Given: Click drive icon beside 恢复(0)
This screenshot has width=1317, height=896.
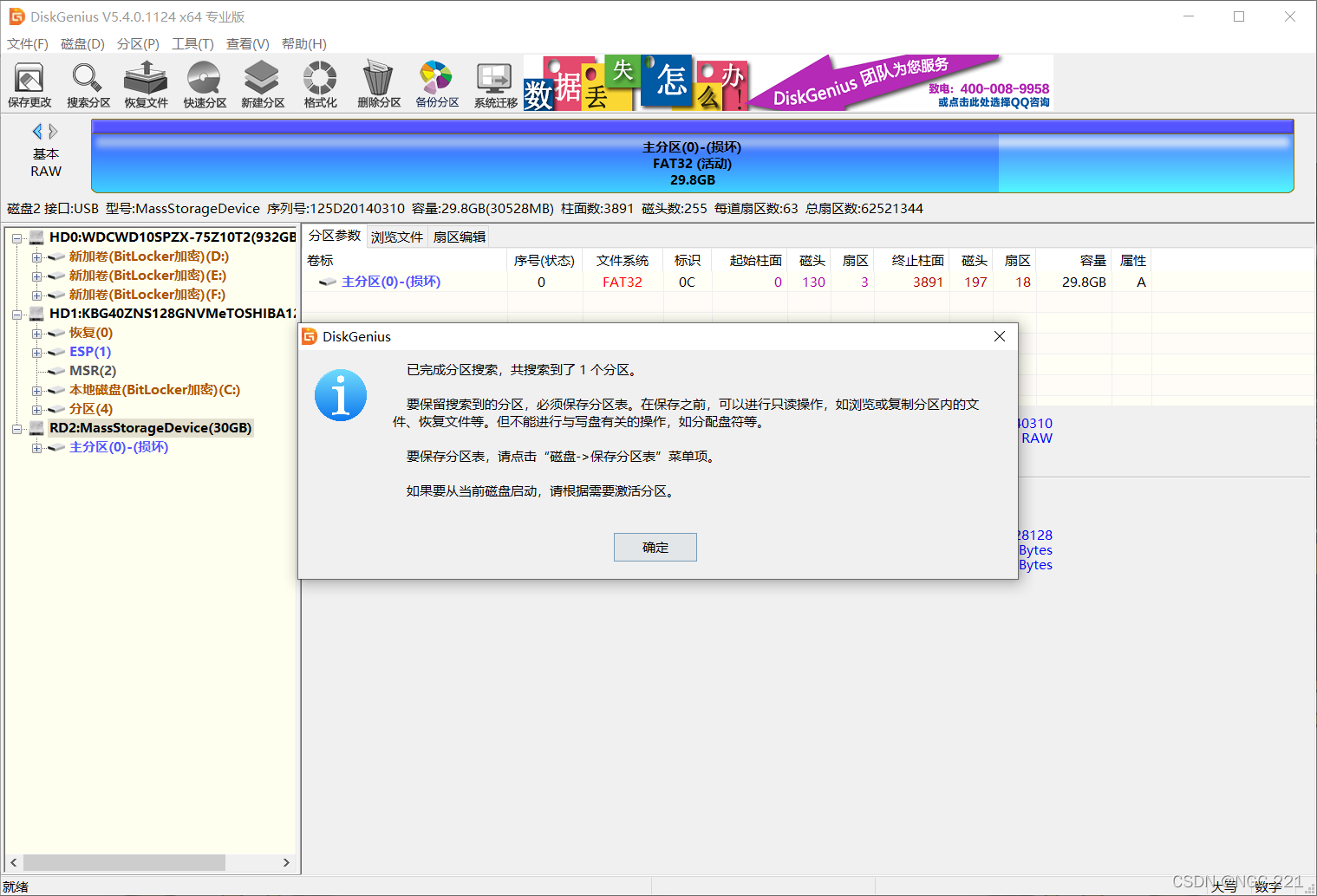Looking at the screenshot, I should (56, 333).
